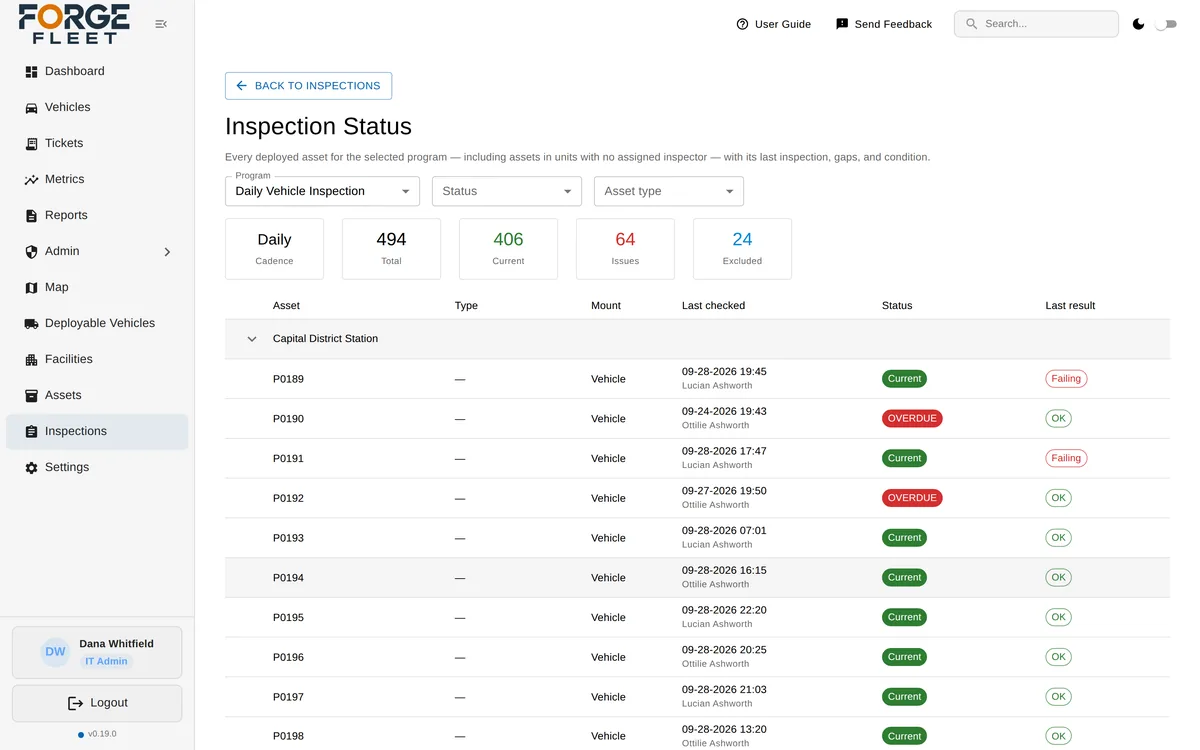
Task: Click the Inspections clipboard icon
Action: pyautogui.click(x=31, y=432)
